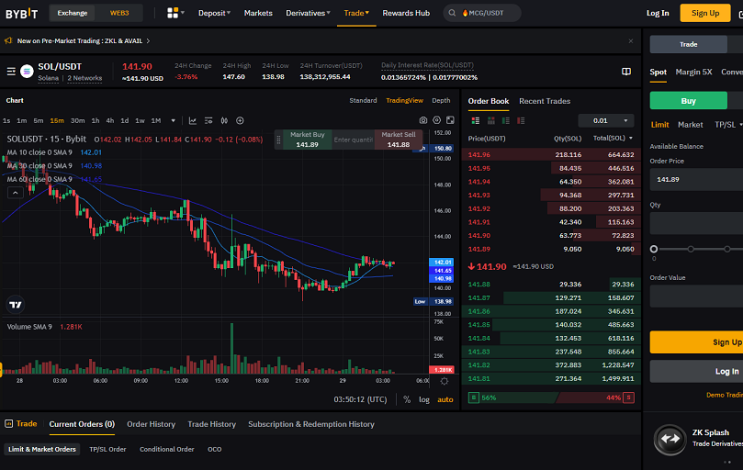Open the chart axis settings gear

click(x=444, y=381)
